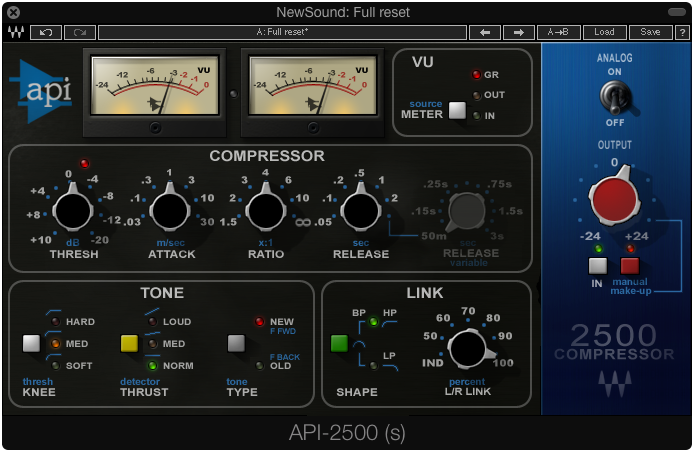Click the 30 attack scale mark

tap(207, 222)
